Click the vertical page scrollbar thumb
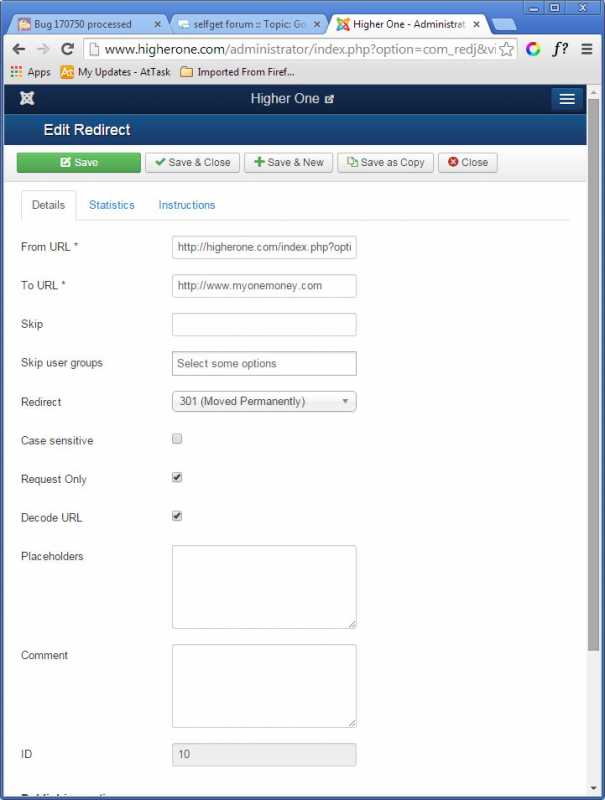The height and width of the screenshot is (800, 605). point(593,375)
